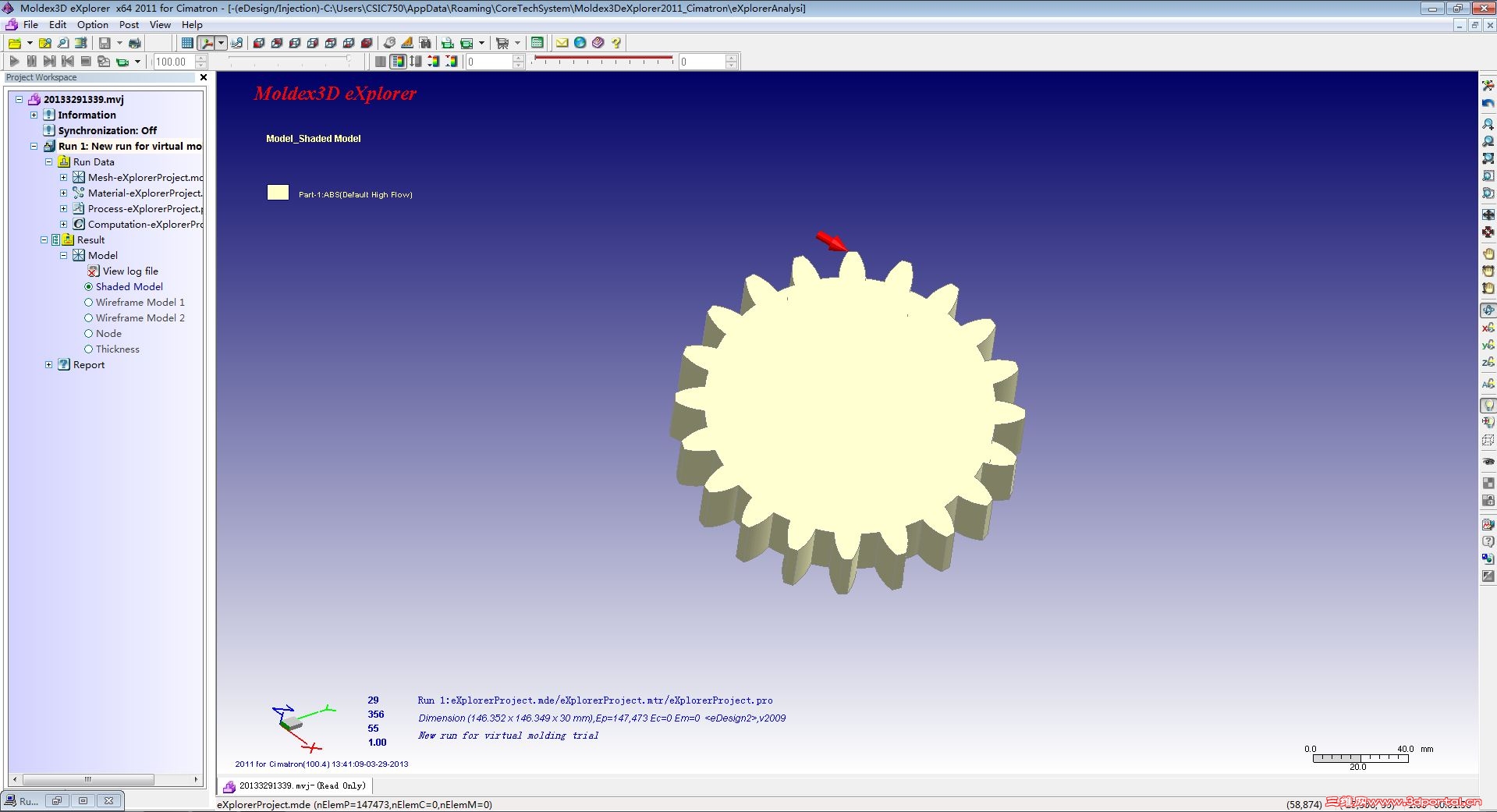Collapse the Run Data tree node
This screenshot has height=812, width=1497.
coord(48,161)
